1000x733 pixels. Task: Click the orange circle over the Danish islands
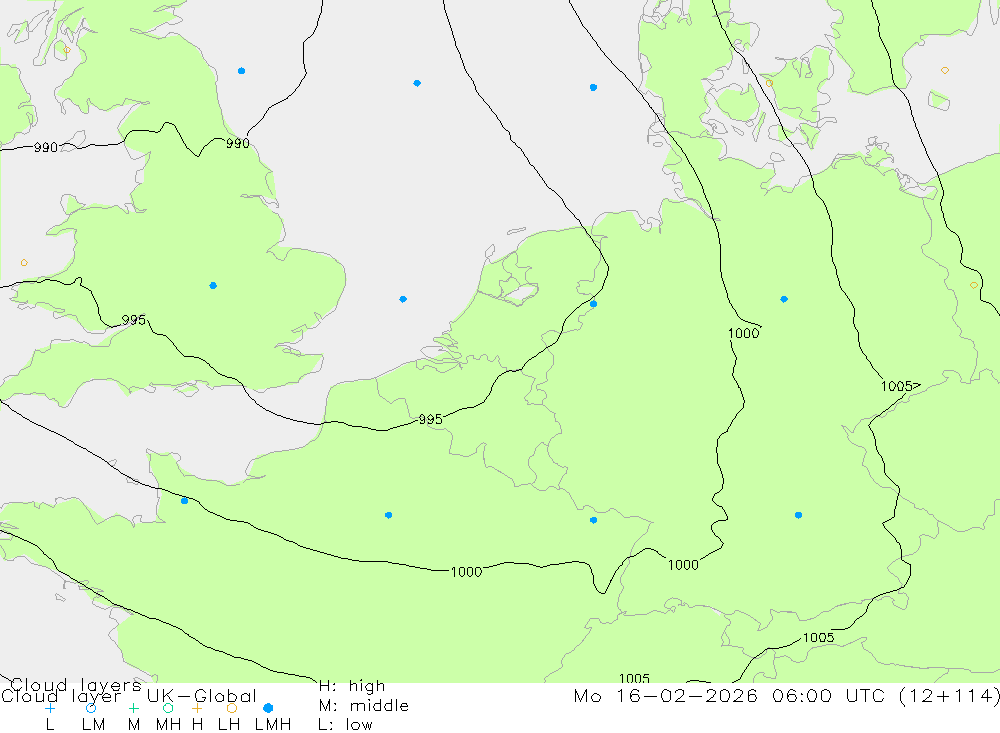[x=769, y=84]
